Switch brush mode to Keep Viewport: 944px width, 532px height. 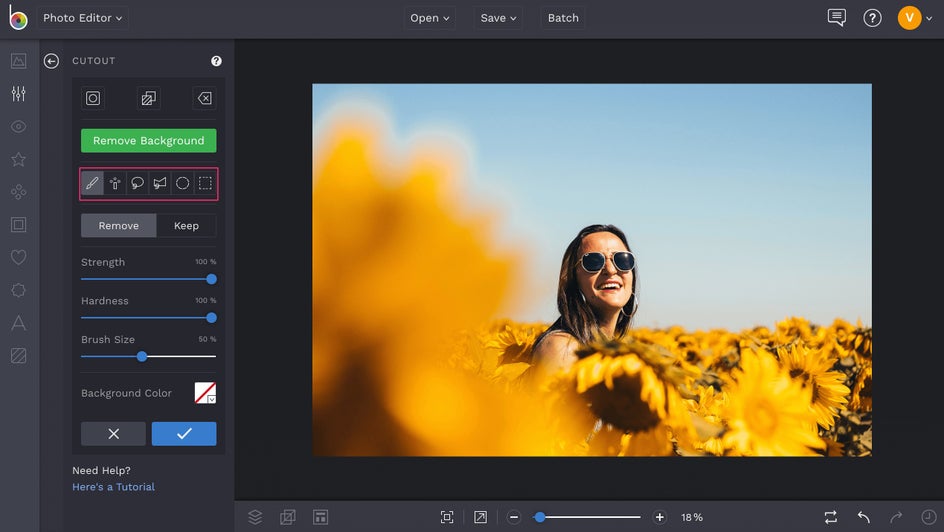pos(186,226)
